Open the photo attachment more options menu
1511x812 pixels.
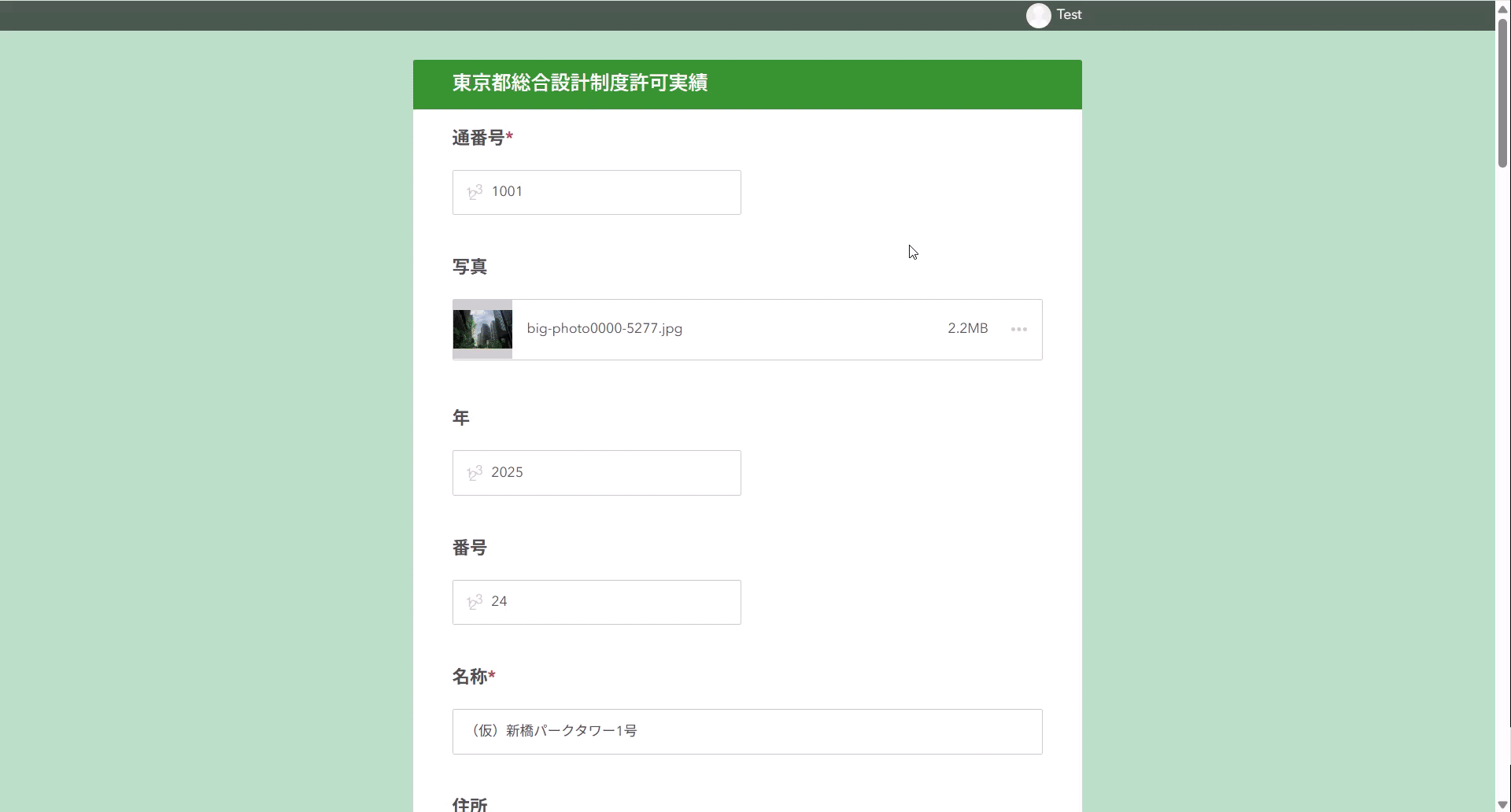[x=1019, y=329]
